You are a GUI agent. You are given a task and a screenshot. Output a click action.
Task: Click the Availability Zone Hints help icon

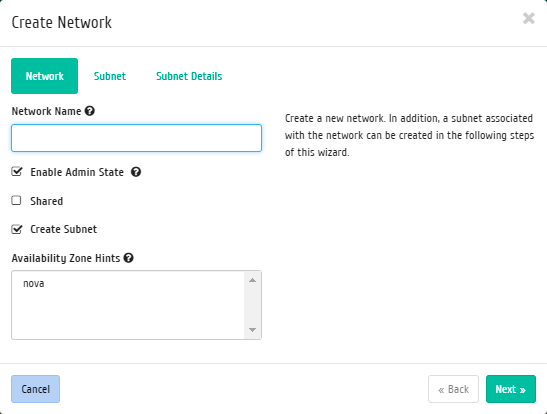click(x=128, y=258)
